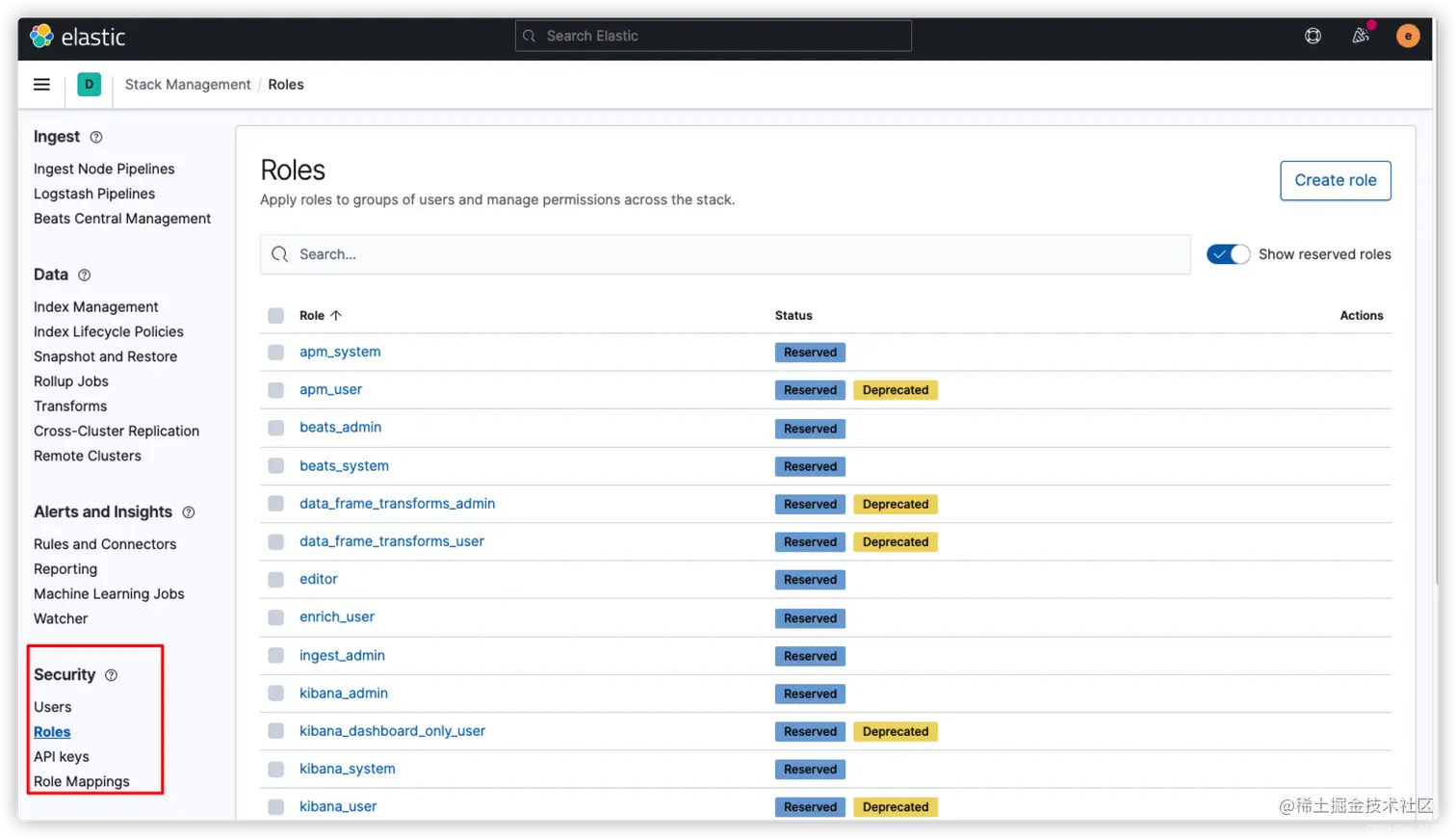This screenshot has width=1456, height=838.
Task: Click the Ingest section help icon
Action: point(96,138)
